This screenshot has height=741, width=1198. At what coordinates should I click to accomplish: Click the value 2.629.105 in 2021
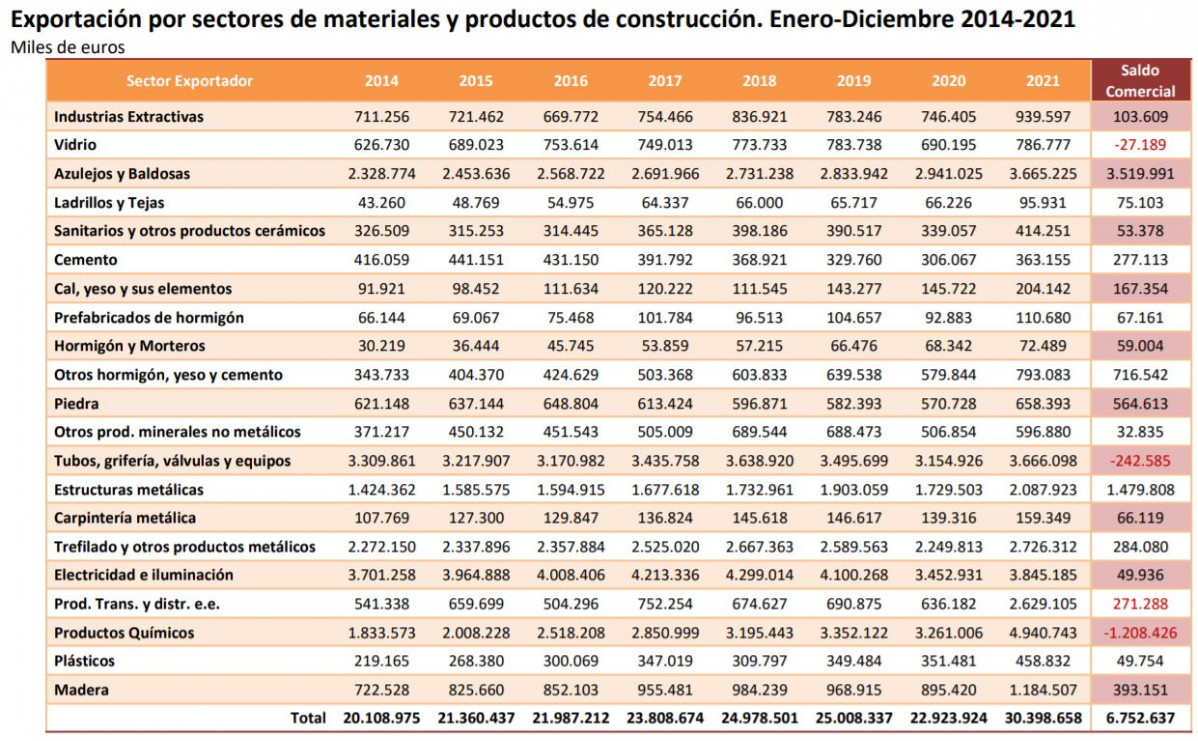click(x=1043, y=603)
